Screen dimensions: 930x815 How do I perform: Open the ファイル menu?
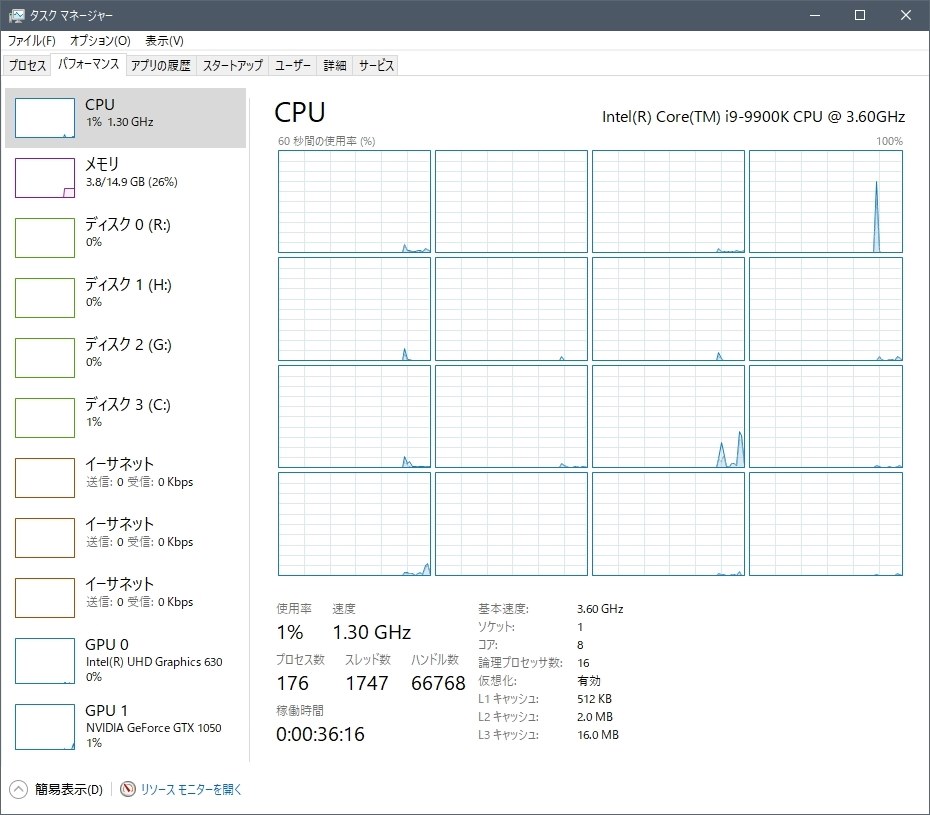coord(27,41)
